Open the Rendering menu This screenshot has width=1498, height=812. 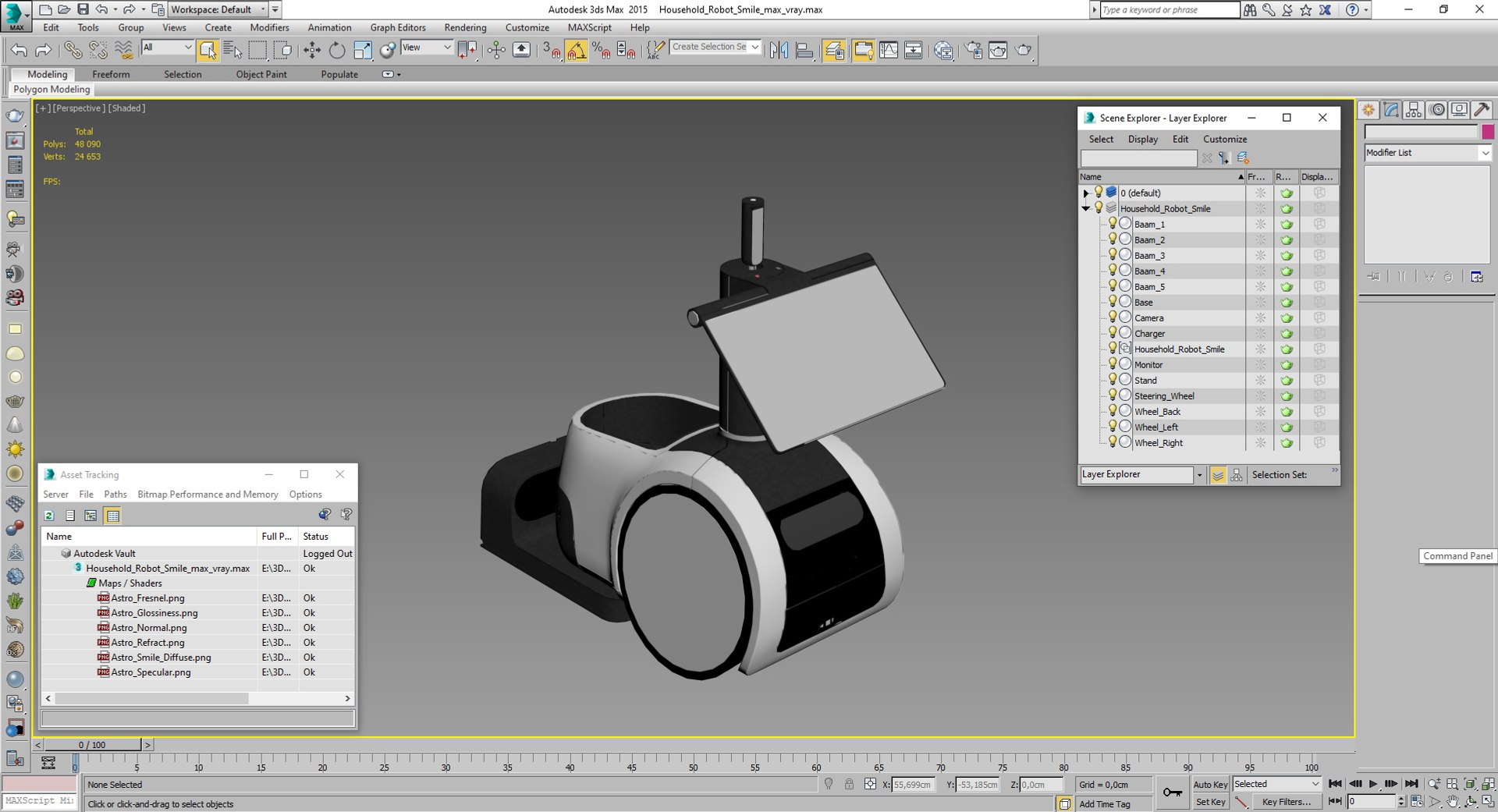(x=465, y=27)
